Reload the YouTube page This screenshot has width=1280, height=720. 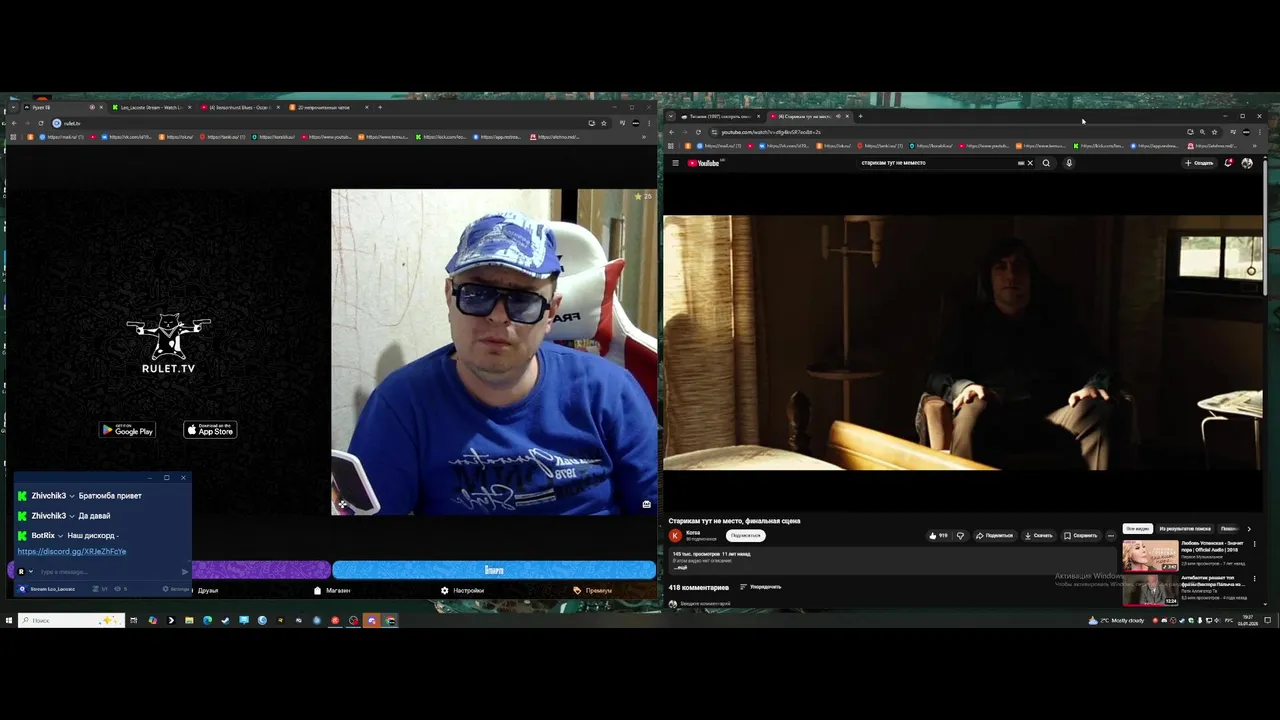(x=698, y=132)
